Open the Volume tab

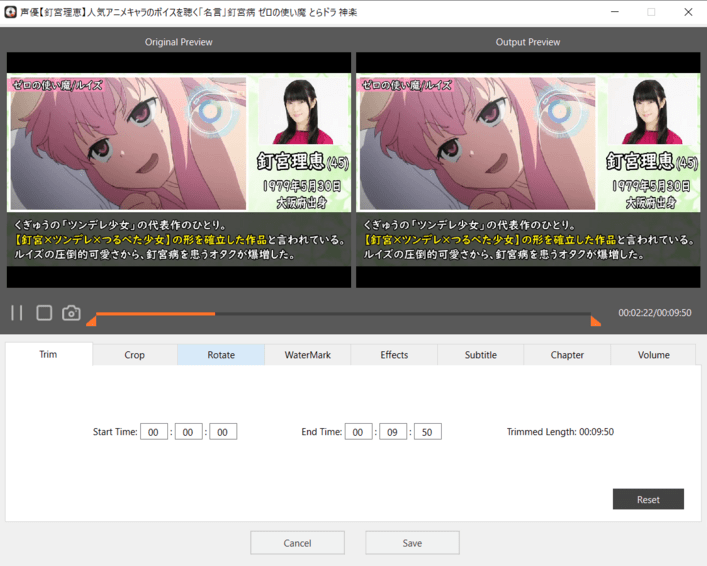[x=653, y=355]
